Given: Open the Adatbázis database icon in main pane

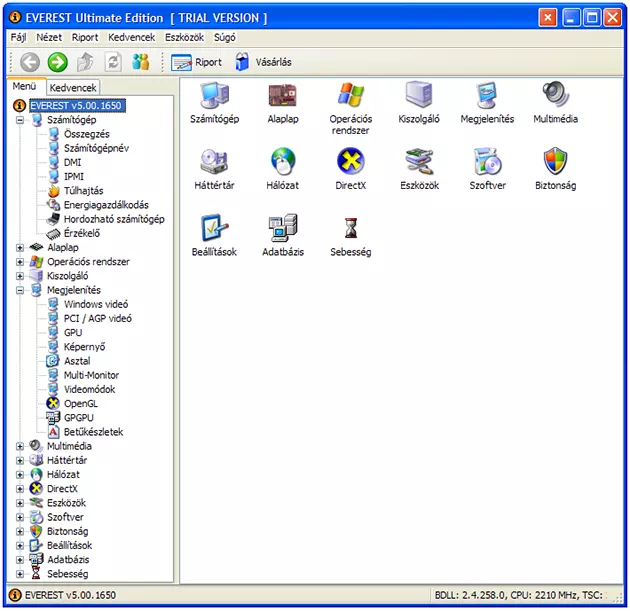Looking at the screenshot, I should (282, 228).
